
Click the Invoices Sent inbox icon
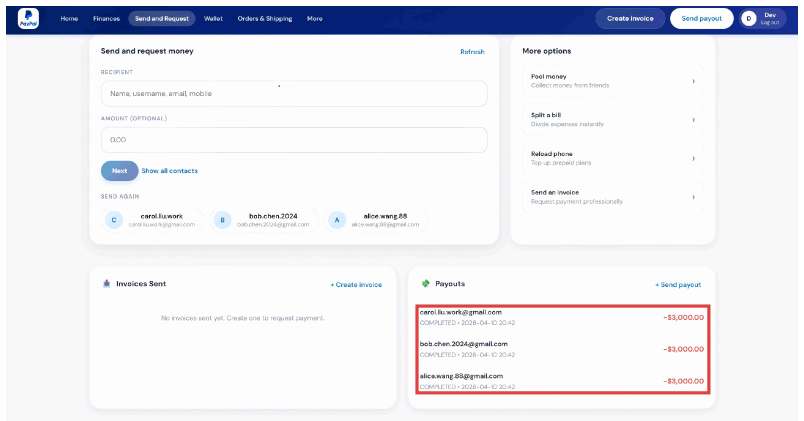tap(107, 284)
